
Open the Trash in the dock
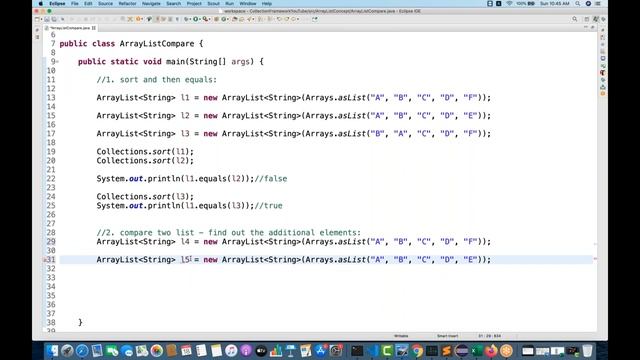pos(586,351)
